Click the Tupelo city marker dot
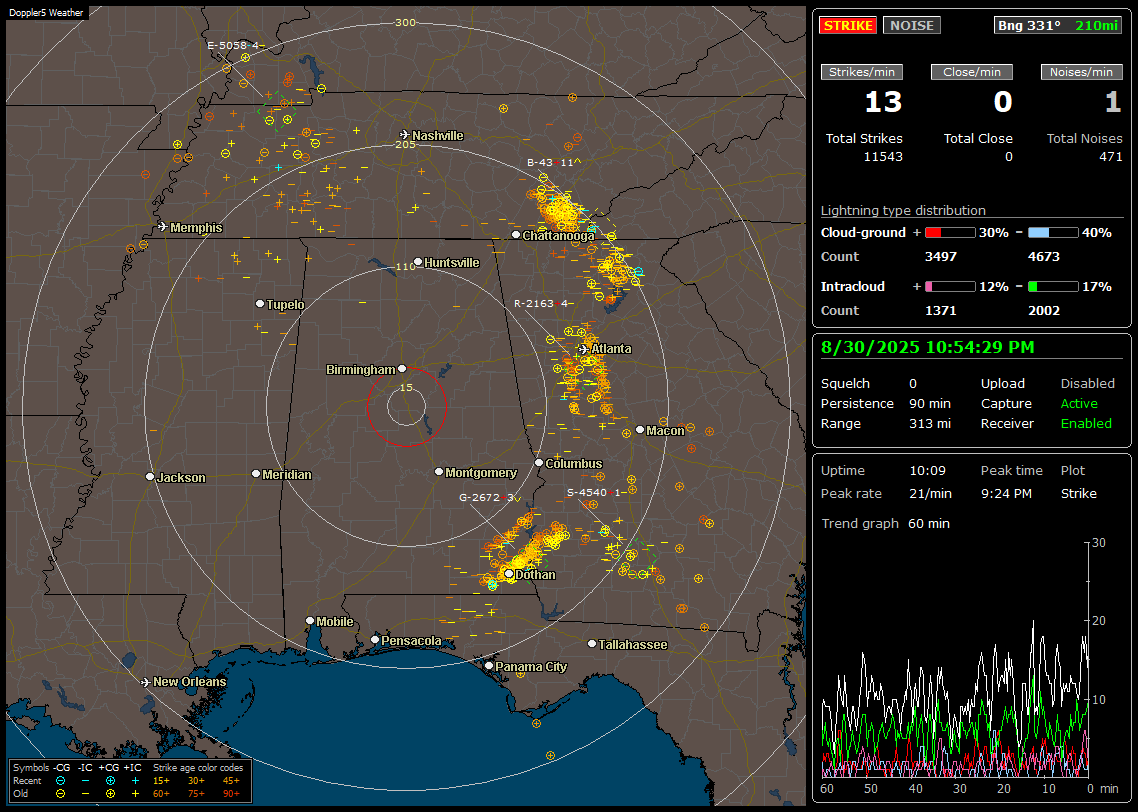Image resolution: width=1138 pixels, height=812 pixels. 260,303
